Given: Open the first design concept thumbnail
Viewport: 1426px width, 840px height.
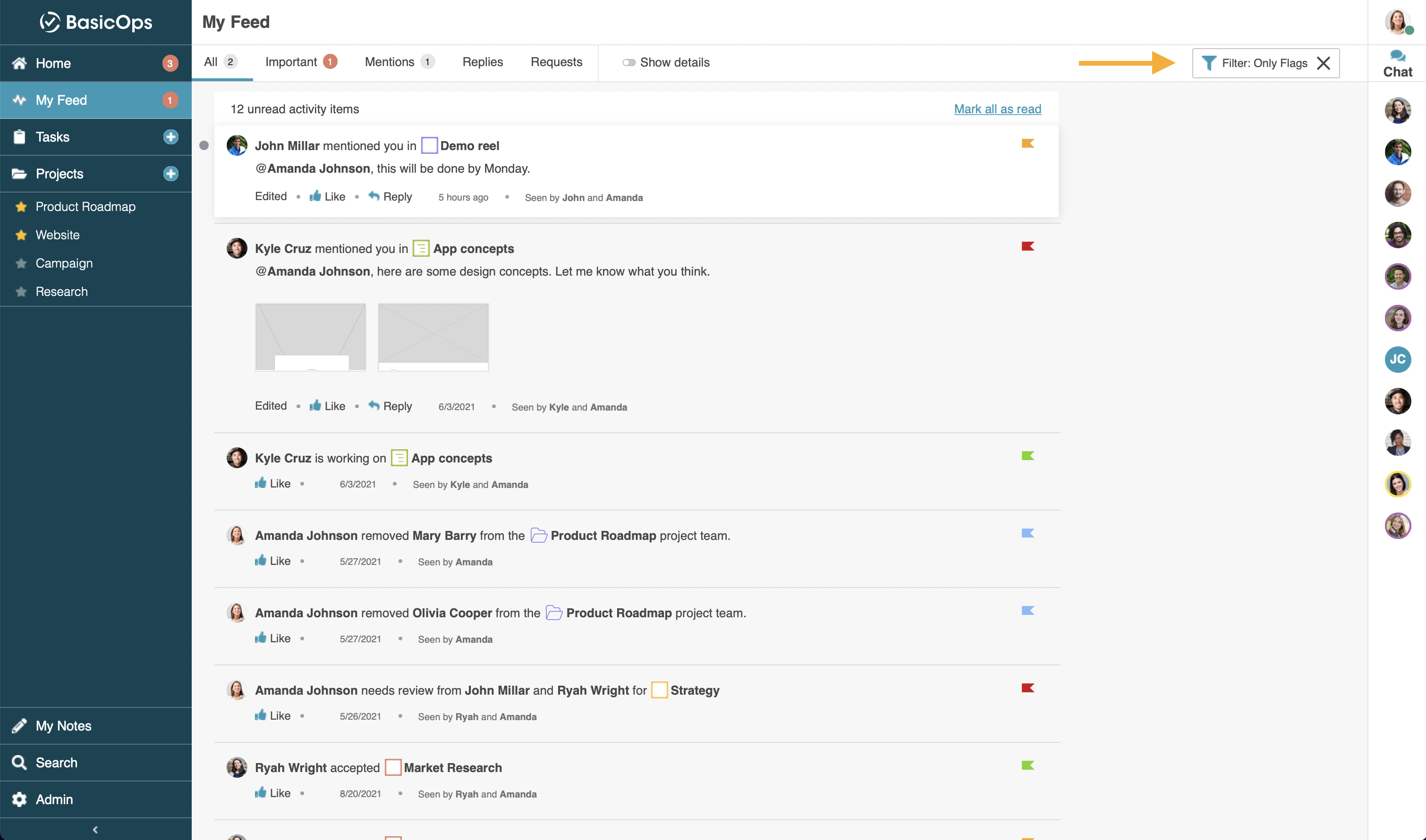Looking at the screenshot, I should (310, 337).
